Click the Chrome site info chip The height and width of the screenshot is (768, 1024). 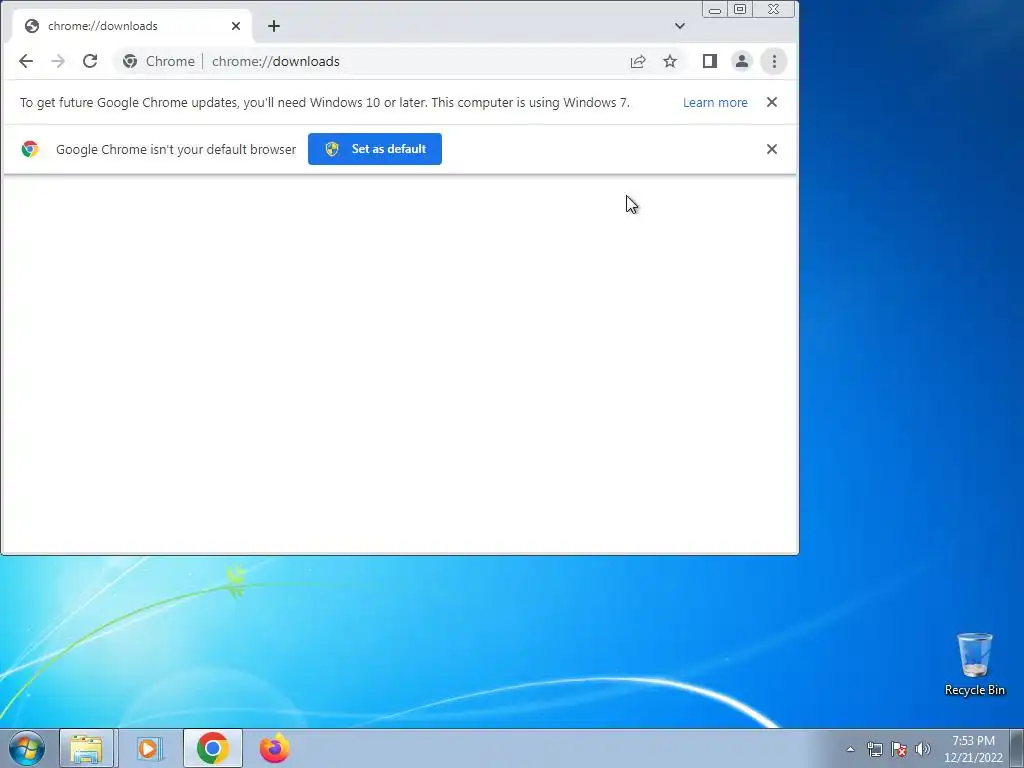[x=159, y=61]
